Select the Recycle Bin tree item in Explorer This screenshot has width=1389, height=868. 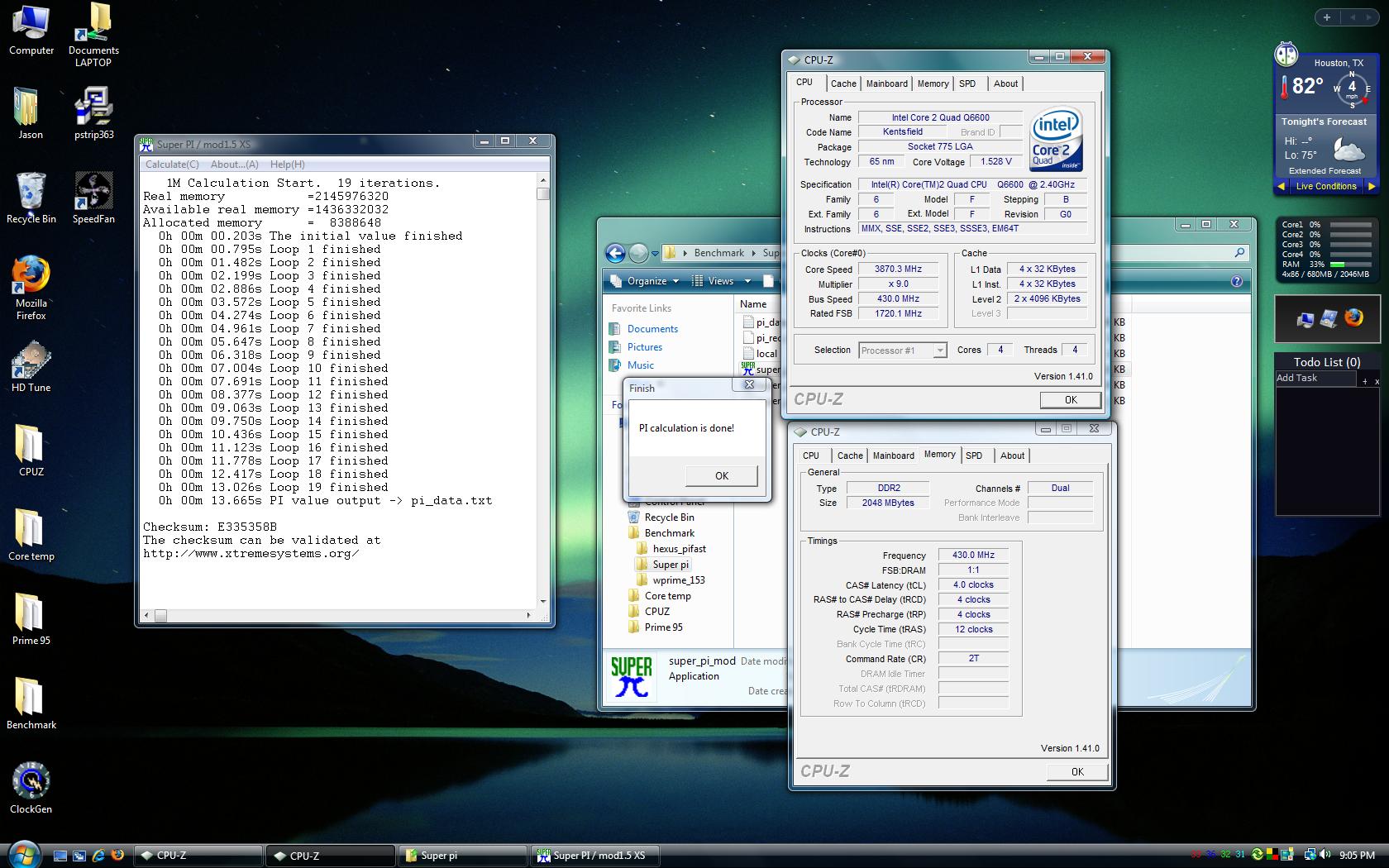pos(669,517)
